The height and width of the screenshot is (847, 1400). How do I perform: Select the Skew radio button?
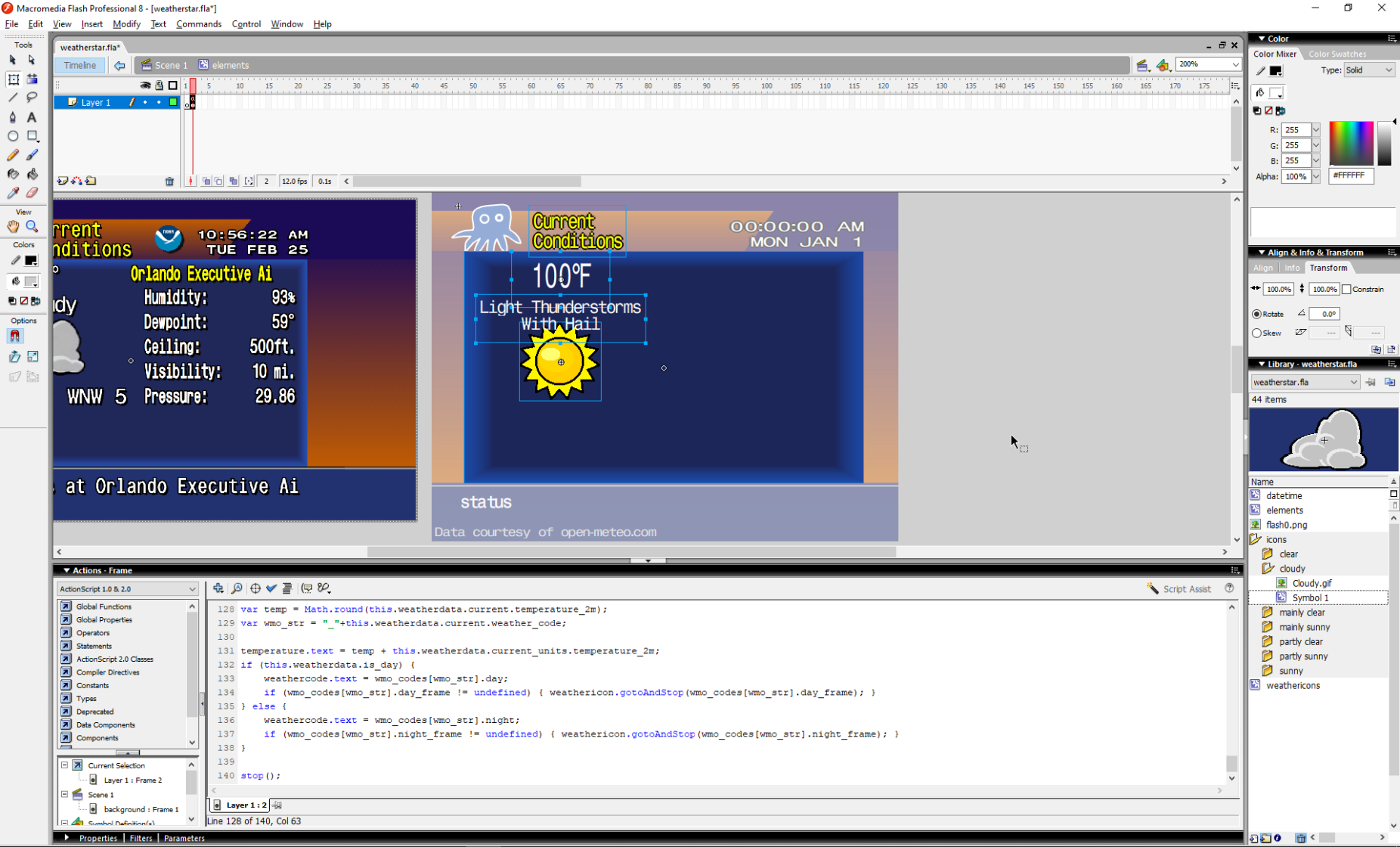1257,333
